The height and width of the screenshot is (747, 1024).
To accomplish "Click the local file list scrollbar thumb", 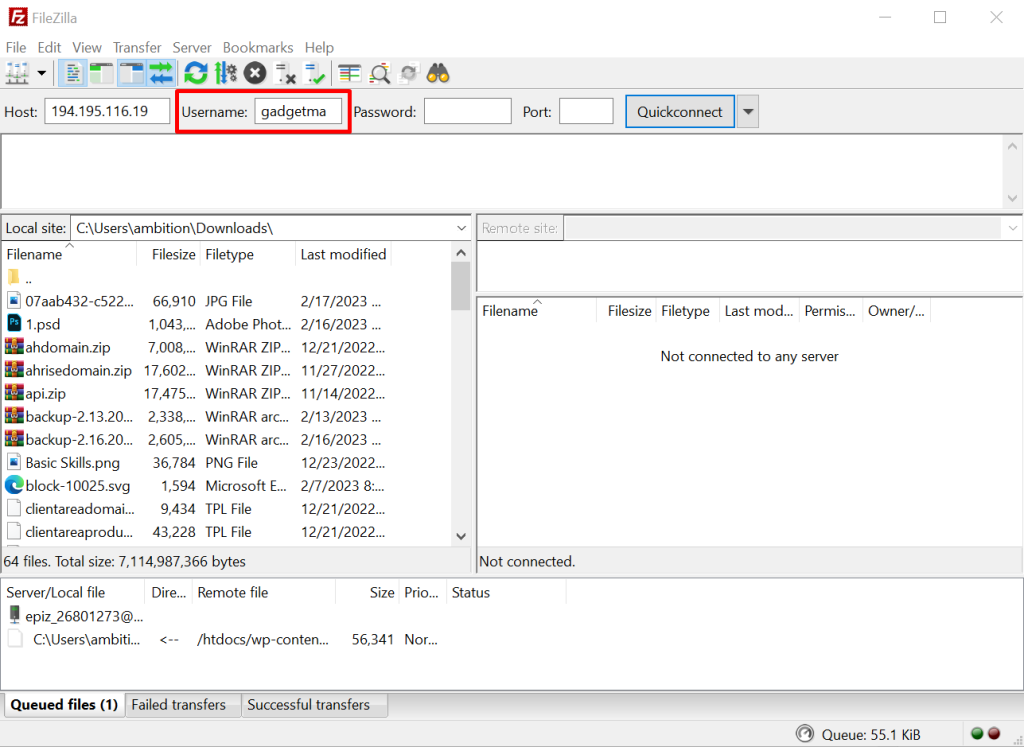I will 461,286.
